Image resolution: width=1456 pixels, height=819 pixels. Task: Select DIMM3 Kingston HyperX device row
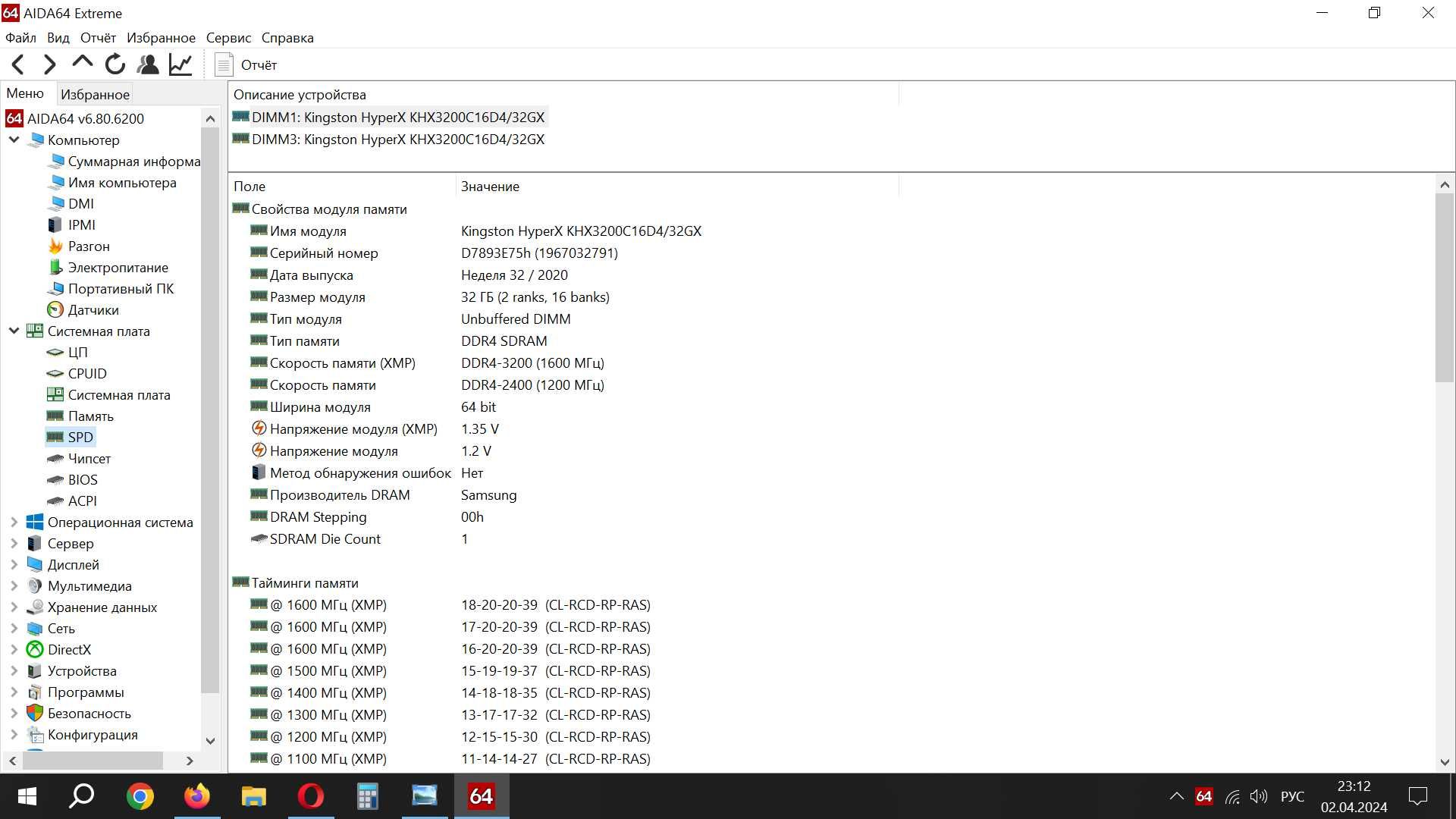click(388, 140)
